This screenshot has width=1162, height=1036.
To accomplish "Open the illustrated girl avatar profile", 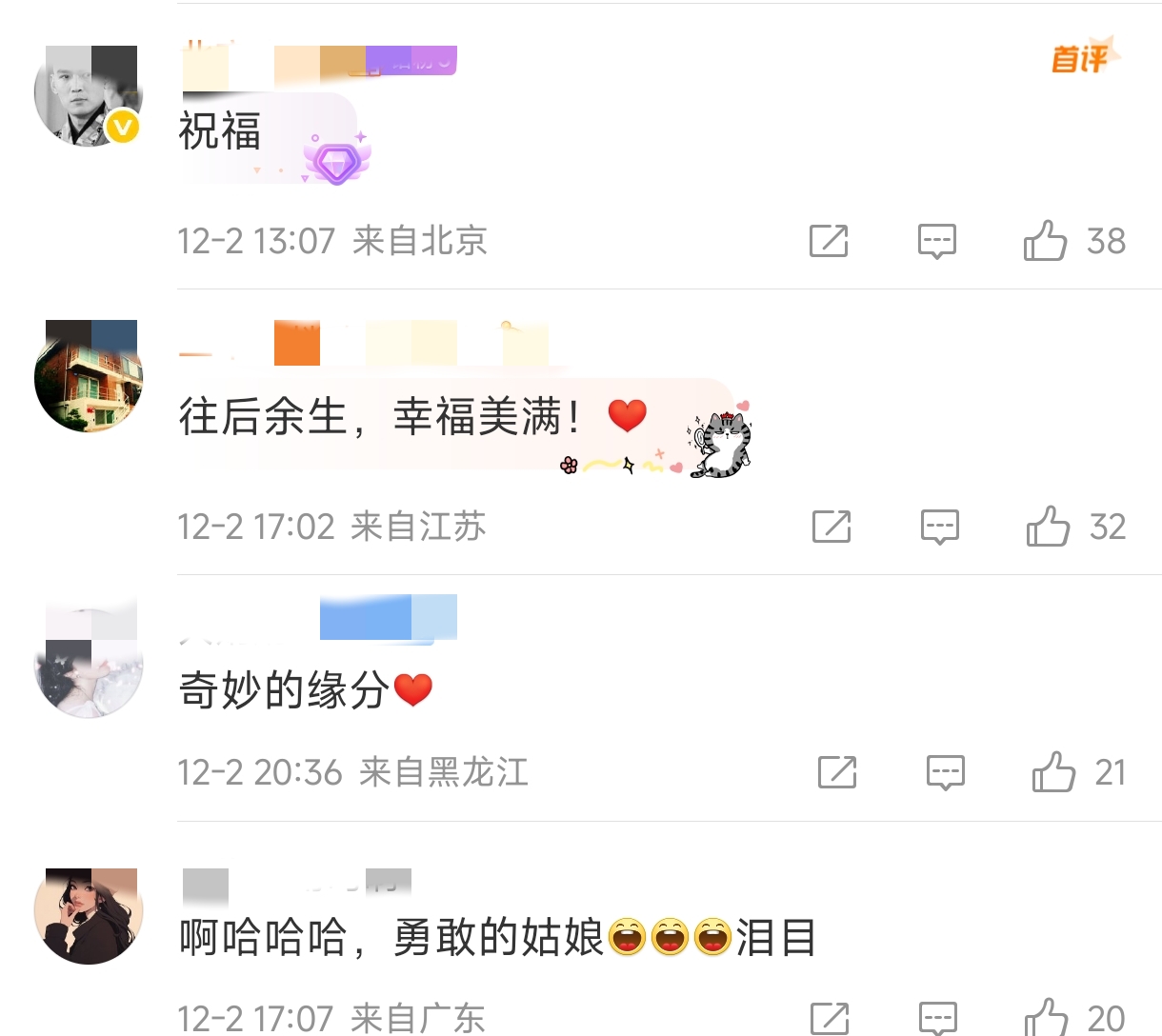I will [88, 916].
